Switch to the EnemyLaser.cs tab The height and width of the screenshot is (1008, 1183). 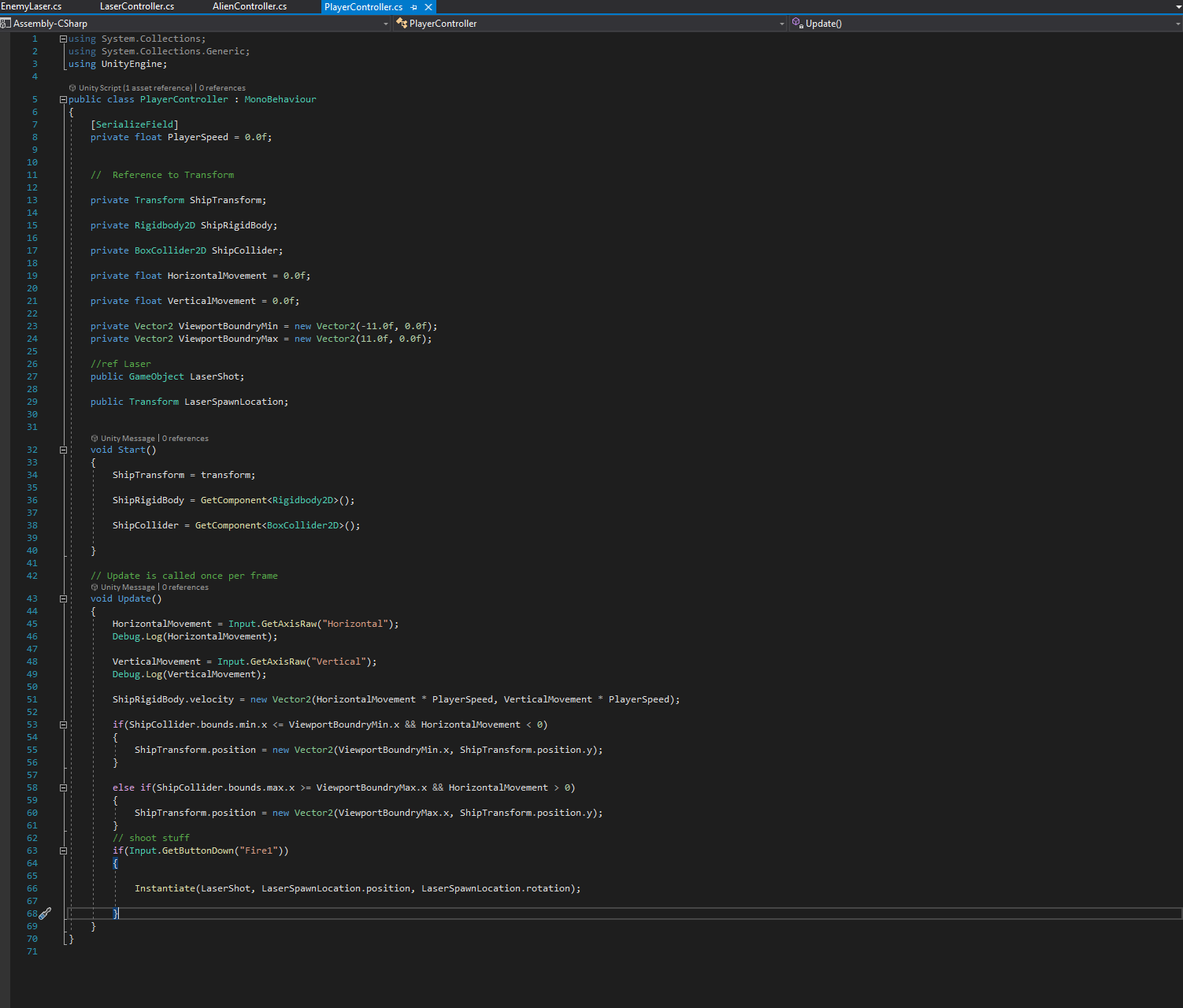click(32, 6)
